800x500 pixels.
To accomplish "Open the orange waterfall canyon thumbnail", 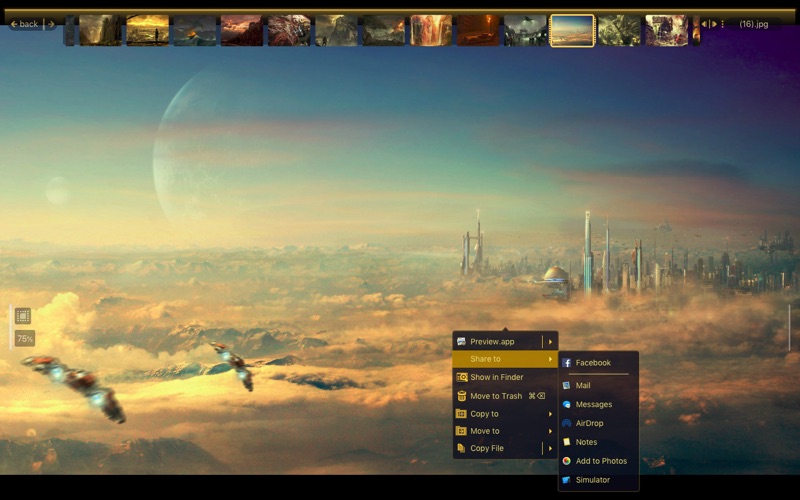I will point(431,31).
